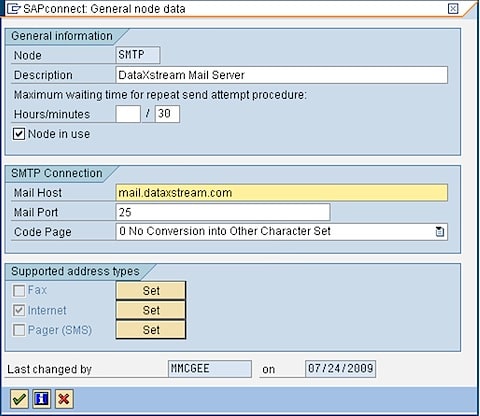Click the Mail Host label
Viewport: 480px width, 416px height.
pos(38,193)
